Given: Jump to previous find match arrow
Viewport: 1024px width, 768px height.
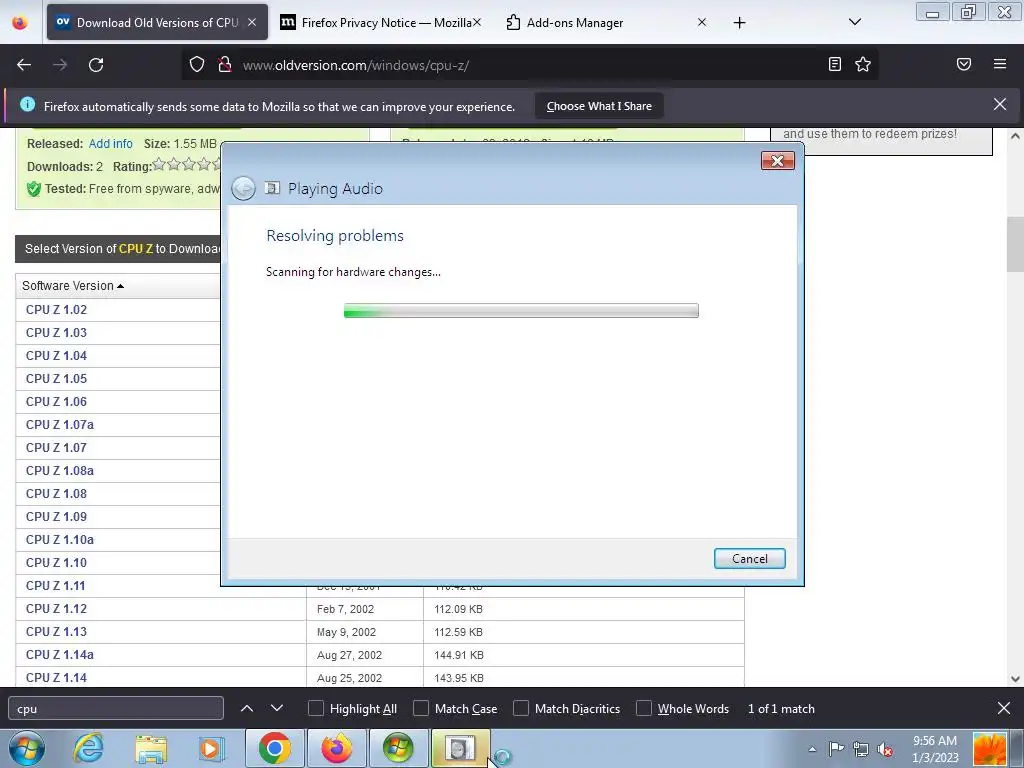Looking at the screenshot, I should point(247,708).
